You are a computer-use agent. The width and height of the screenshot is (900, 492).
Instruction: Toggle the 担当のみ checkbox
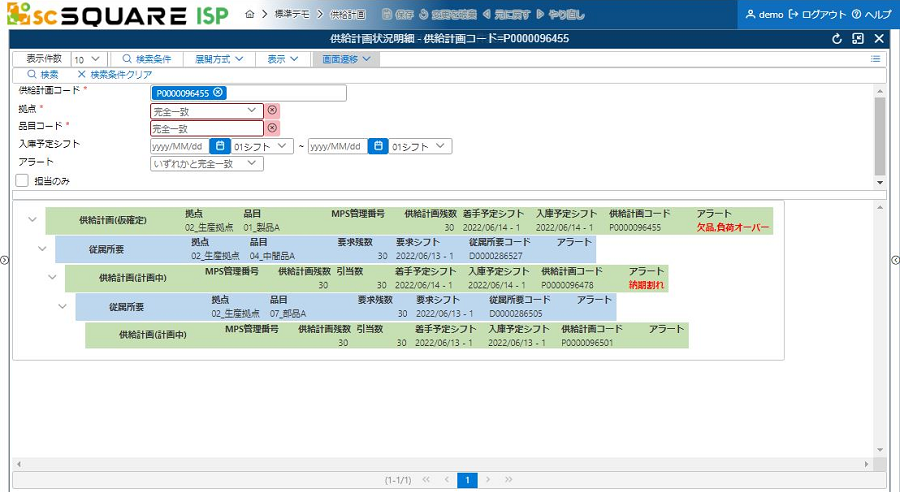(x=22, y=180)
